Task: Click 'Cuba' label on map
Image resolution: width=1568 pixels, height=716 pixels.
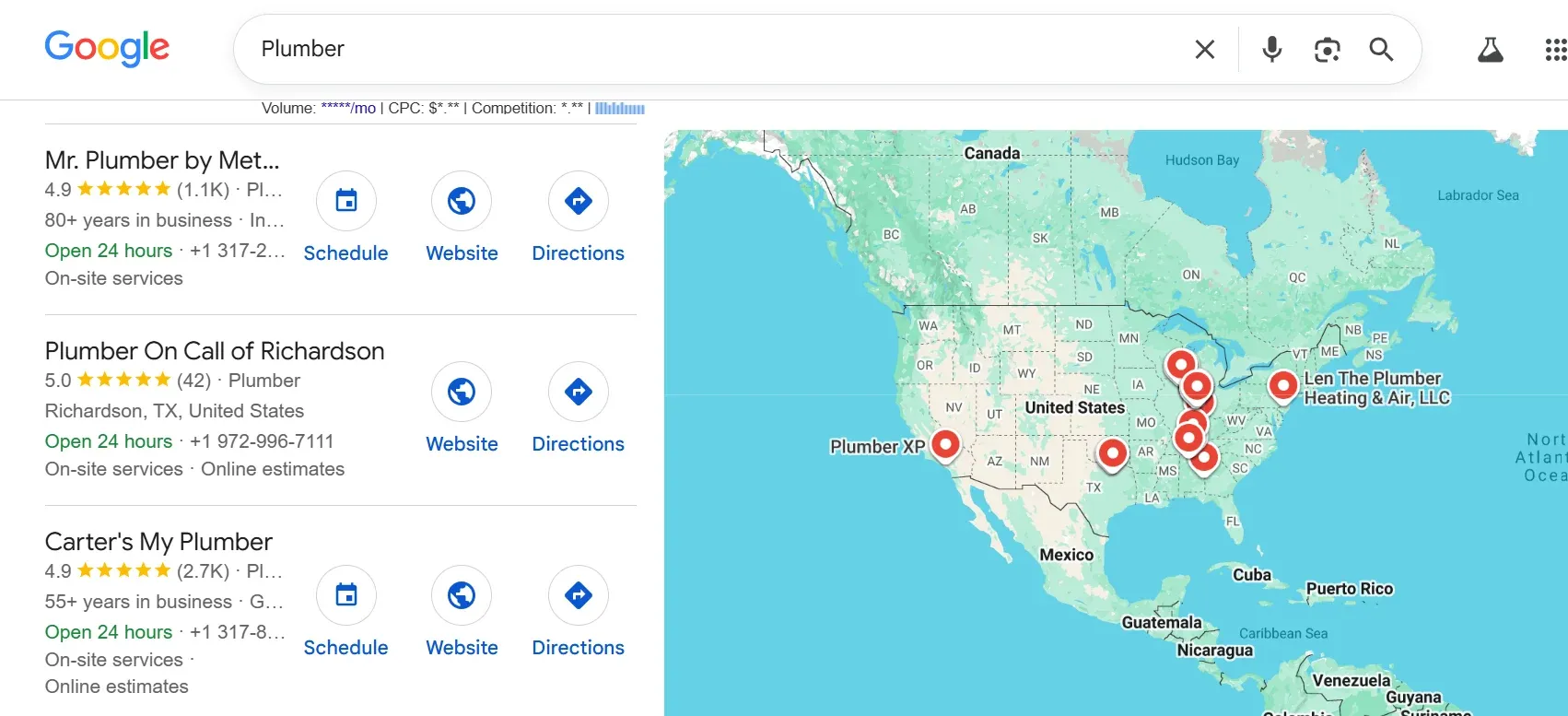Action: click(1252, 575)
